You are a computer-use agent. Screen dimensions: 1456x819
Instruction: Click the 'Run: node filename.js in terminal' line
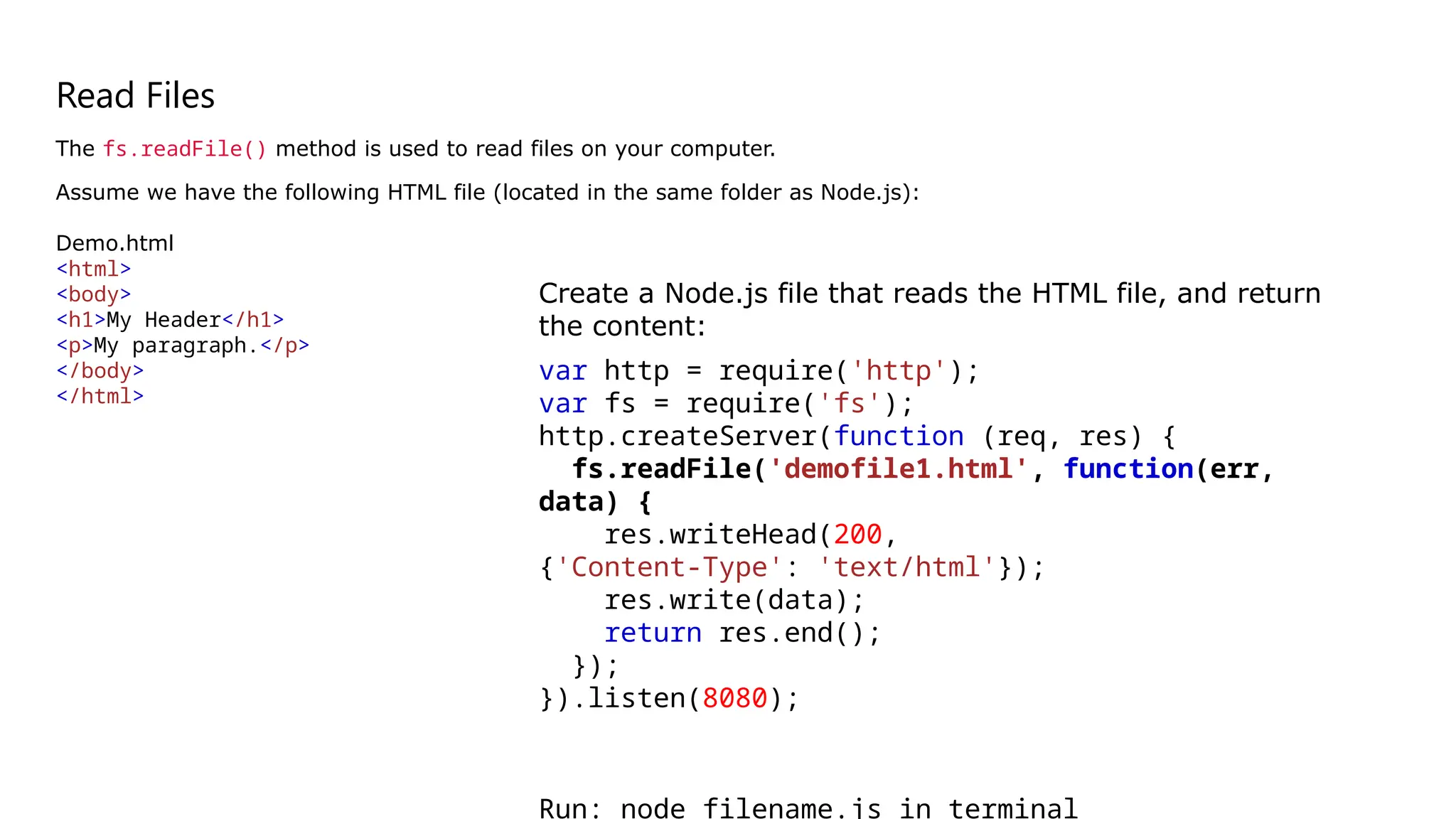pos(808,809)
